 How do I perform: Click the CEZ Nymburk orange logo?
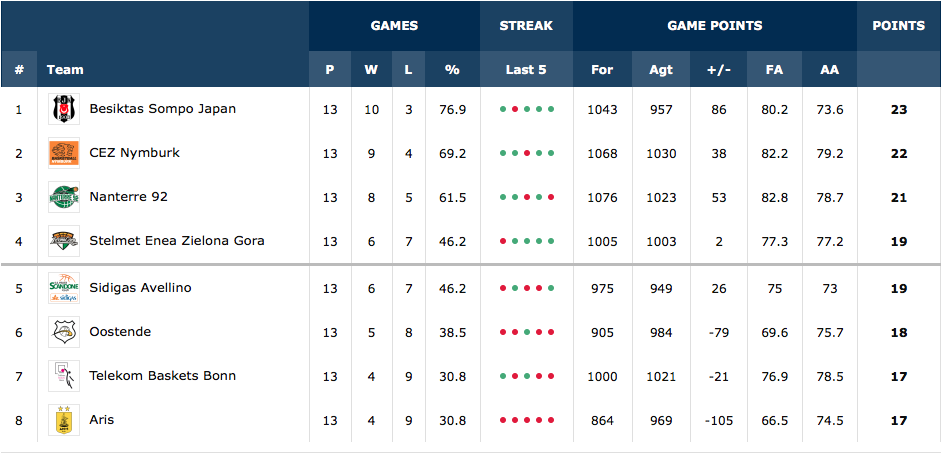click(x=64, y=153)
